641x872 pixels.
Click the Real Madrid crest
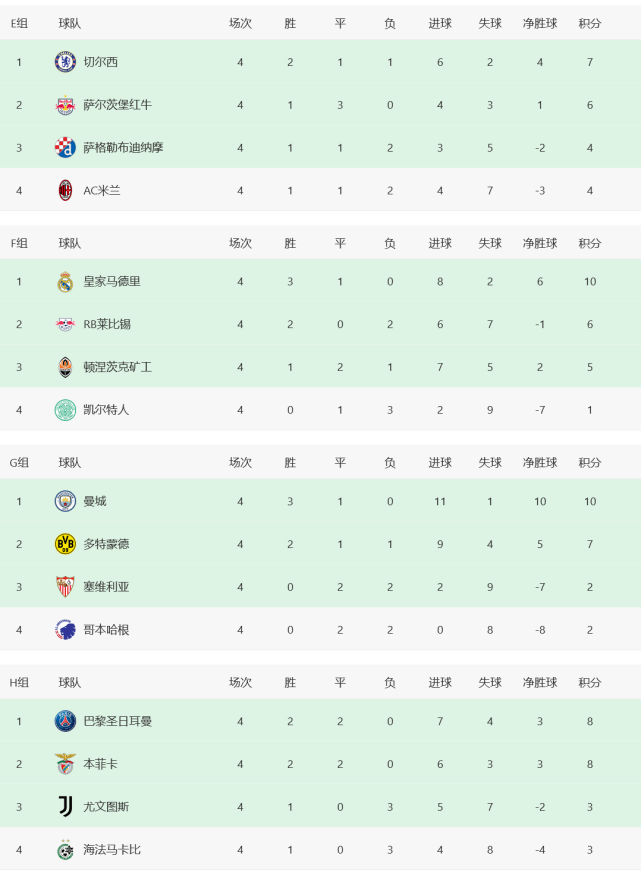click(65, 281)
